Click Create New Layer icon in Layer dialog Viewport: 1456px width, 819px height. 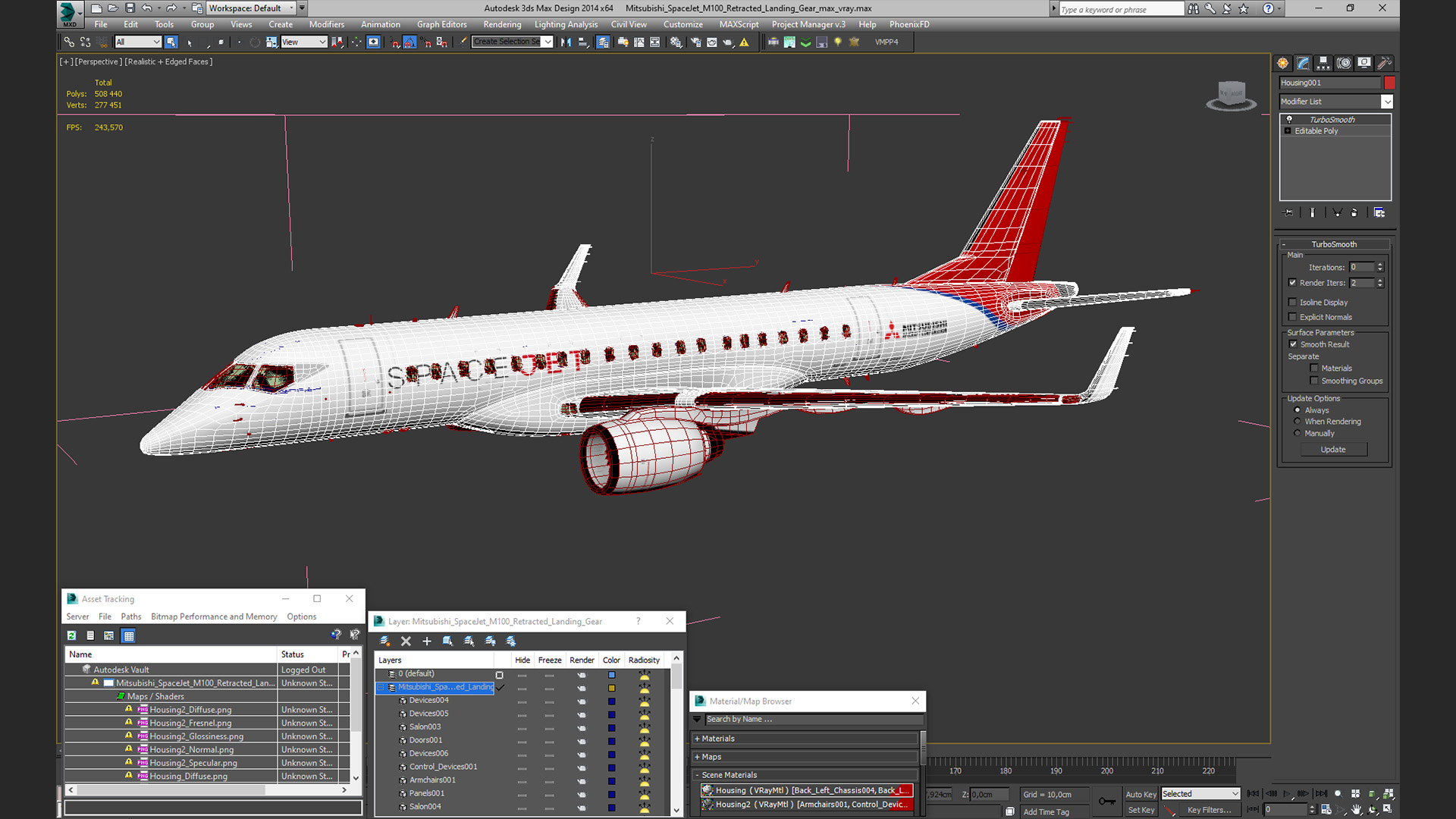tap(385, 642)
